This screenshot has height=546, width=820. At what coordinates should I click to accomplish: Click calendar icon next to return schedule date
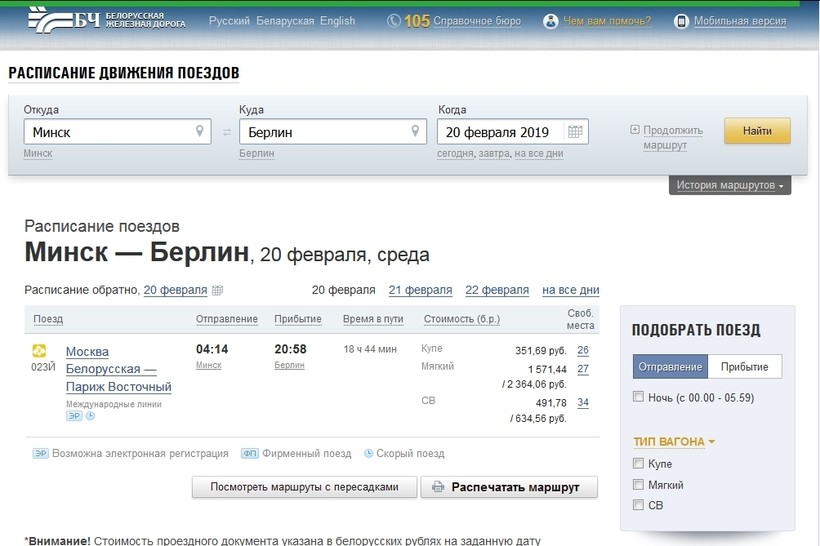pos(218,291)
